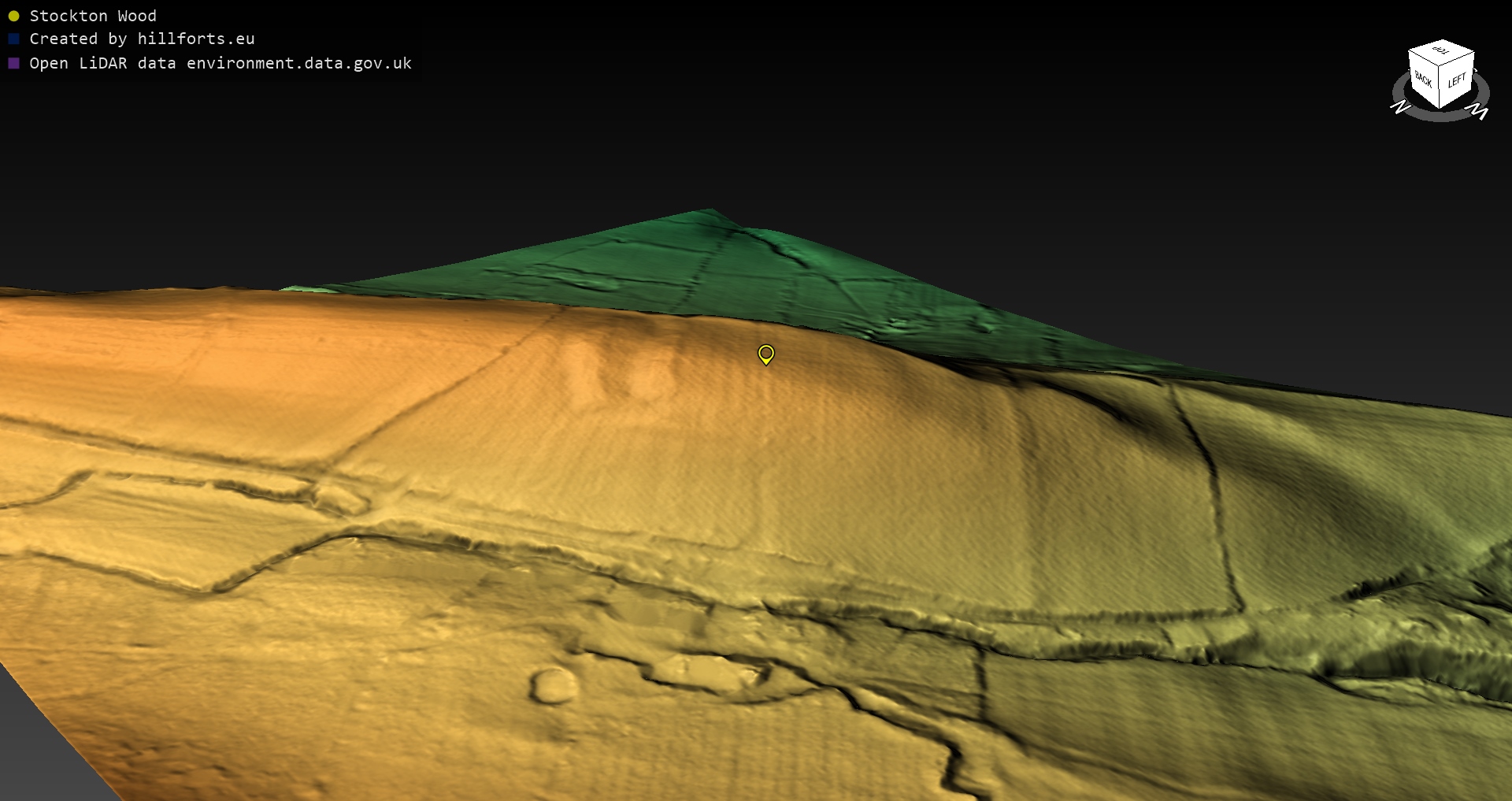This screenshot has width=1512, height=801.
Task: Click the dark blue legend square
Action: [13, 39]
